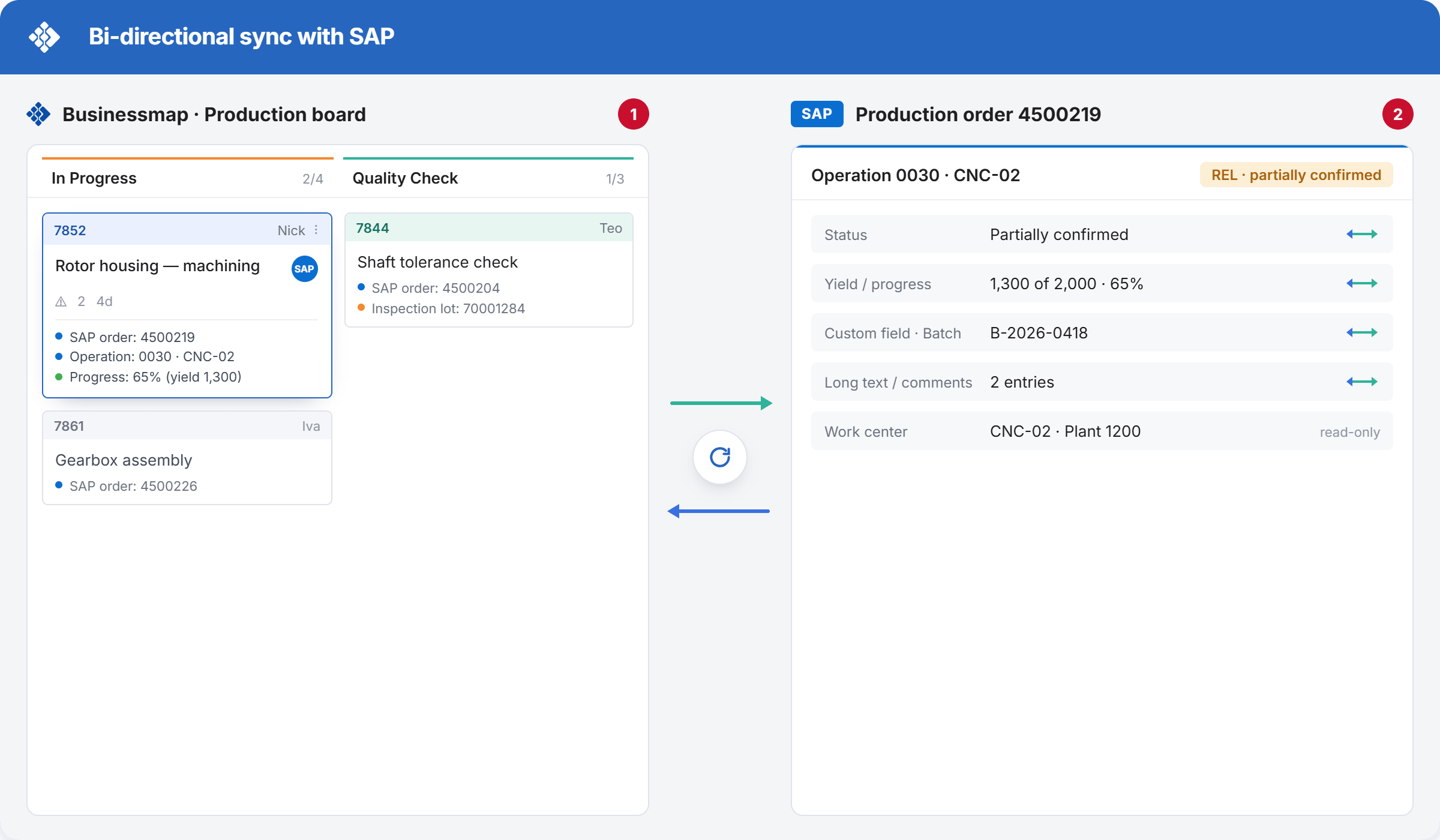Click the card ID 7852

[x=70, y=230]
